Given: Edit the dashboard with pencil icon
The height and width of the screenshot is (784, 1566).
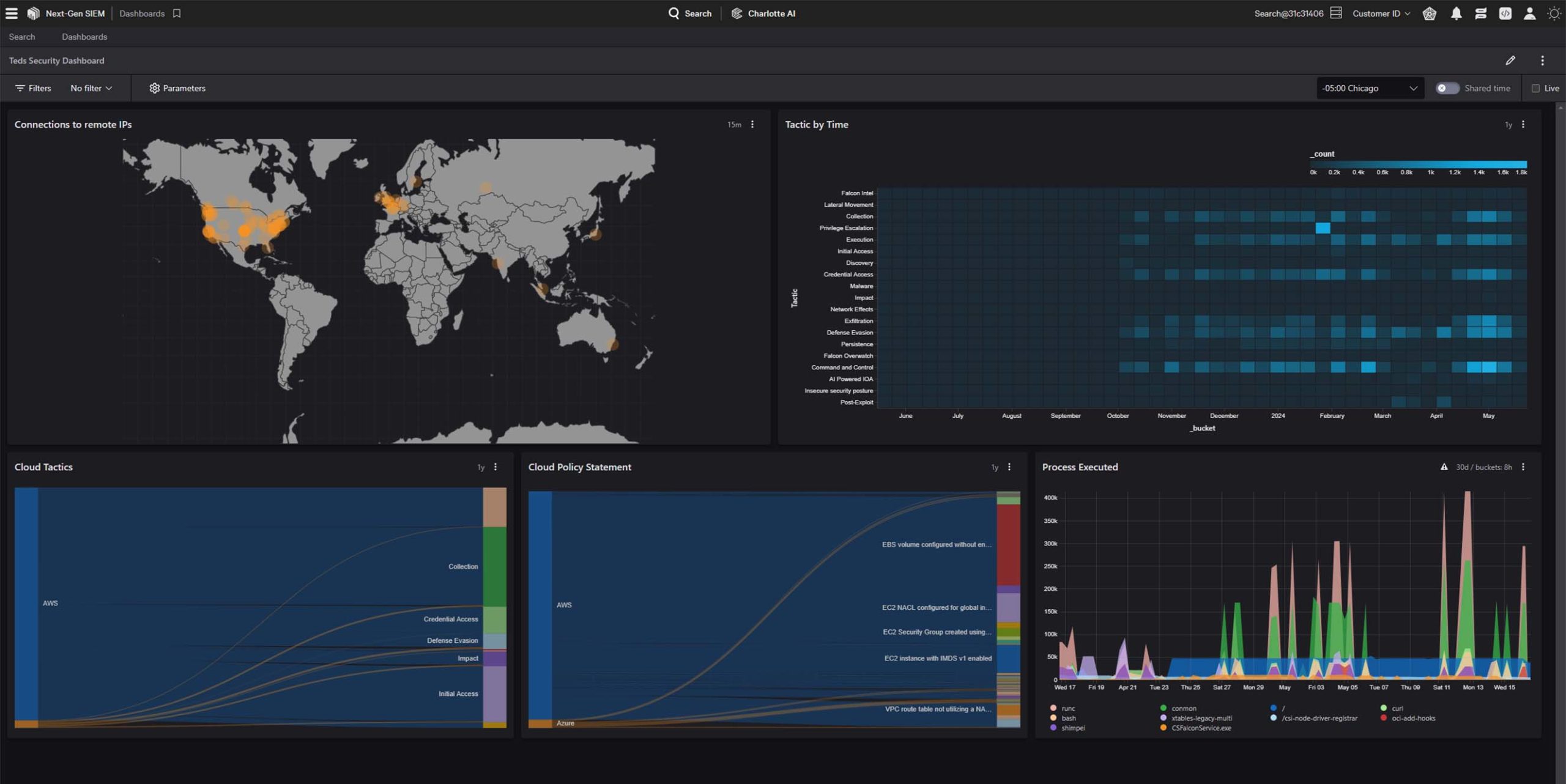Looking at the screenshot, I should 1510,61.
